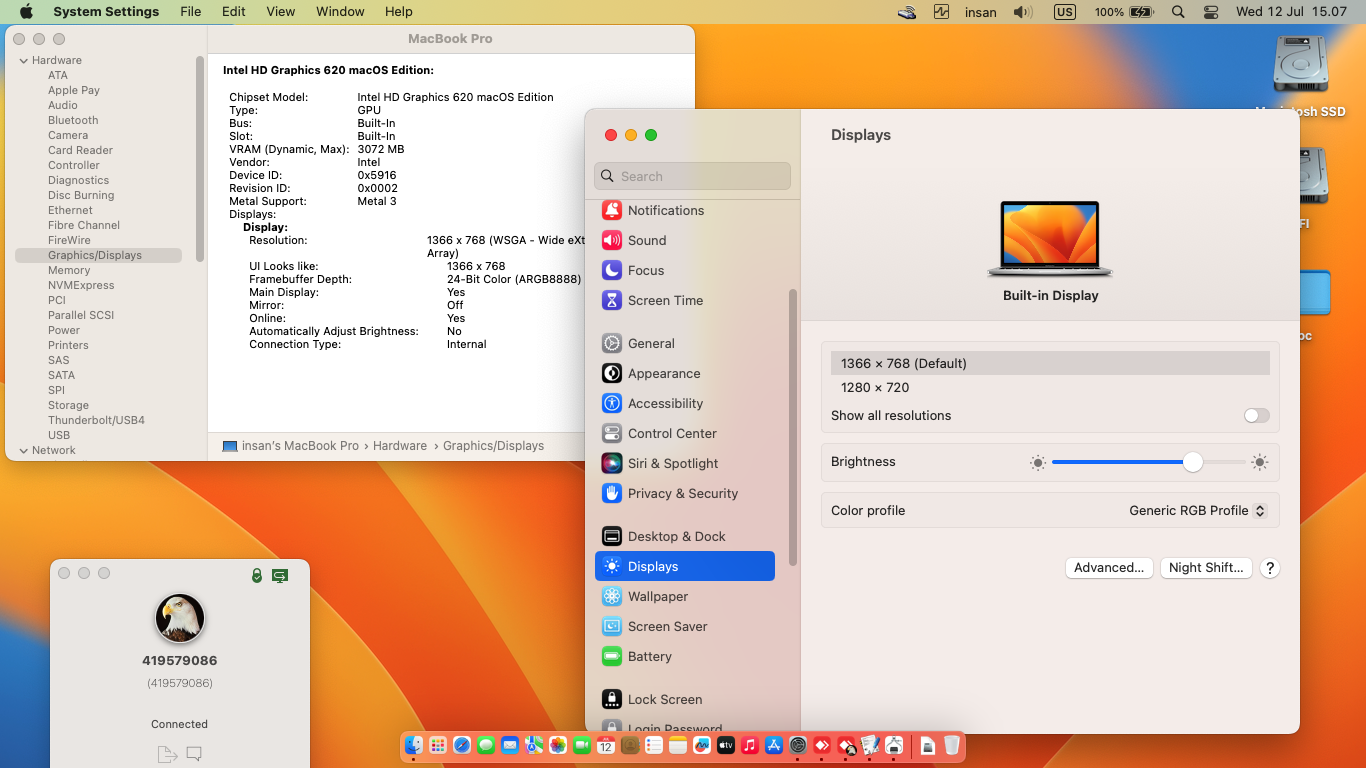The width and height of the screenshot is (1366, 768).
Task: Select Focus in the settings sidebar
Action: 686,270
